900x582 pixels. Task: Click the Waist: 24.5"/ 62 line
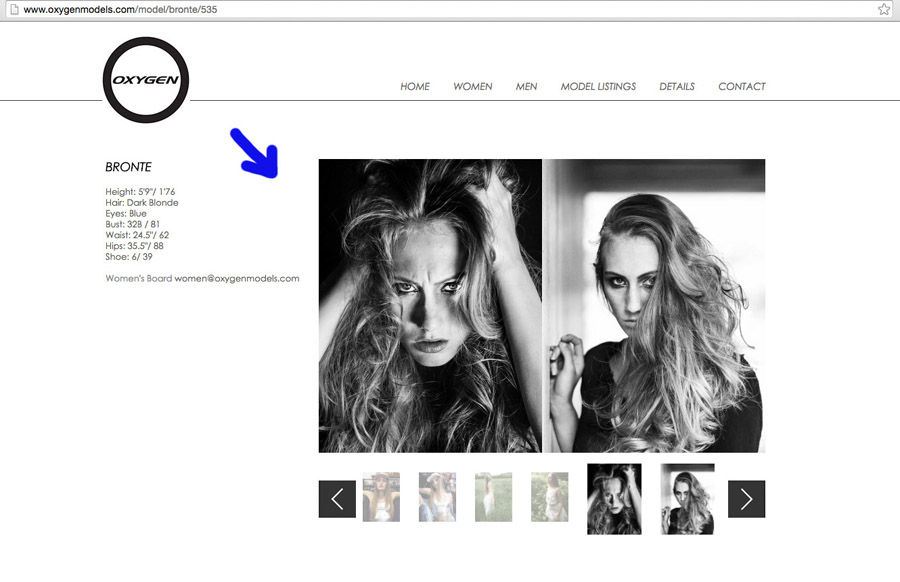click(137, 235)
